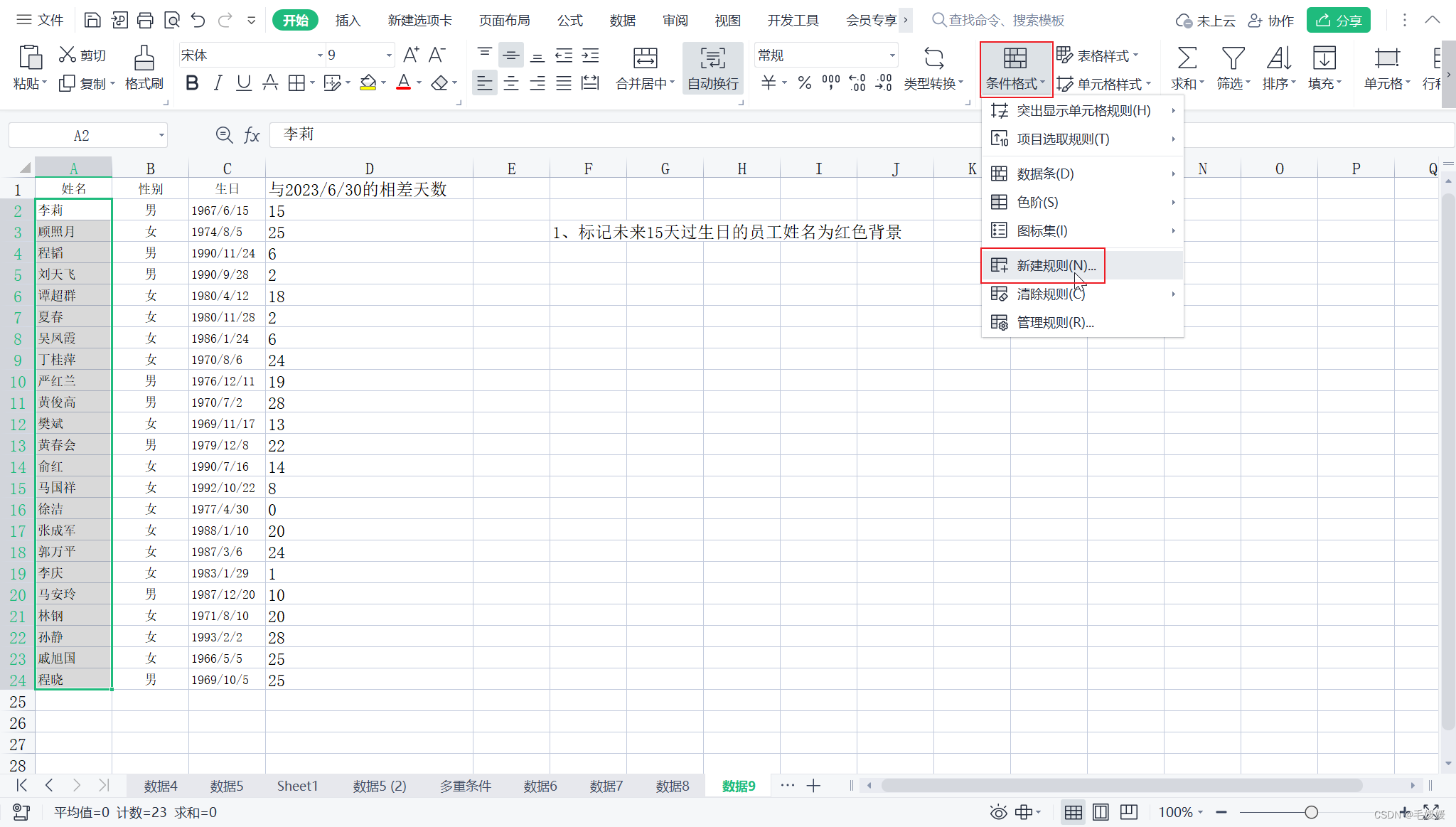Click the Share (分享) button

[1338, 21]
